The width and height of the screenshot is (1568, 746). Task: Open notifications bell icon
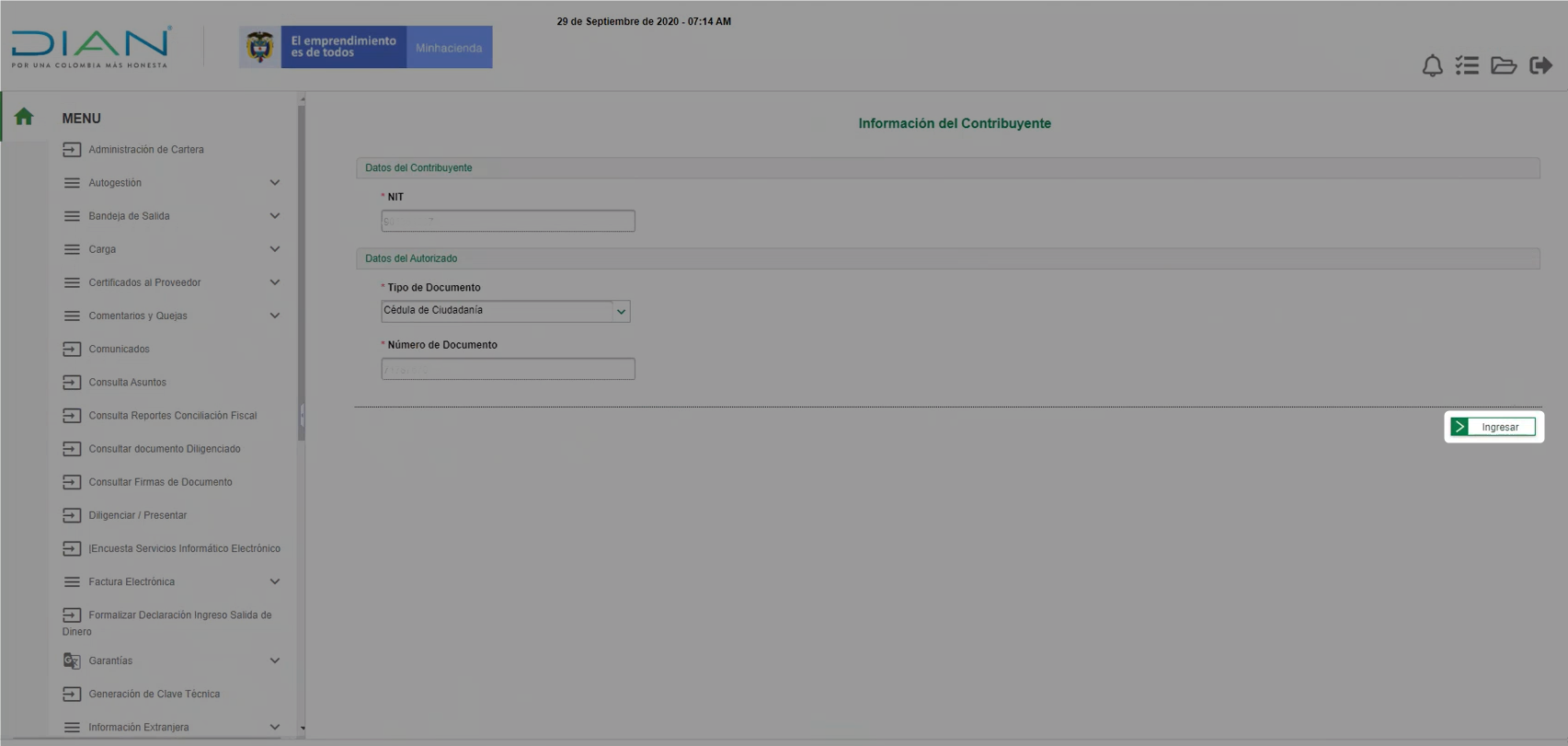(1432, 65)
